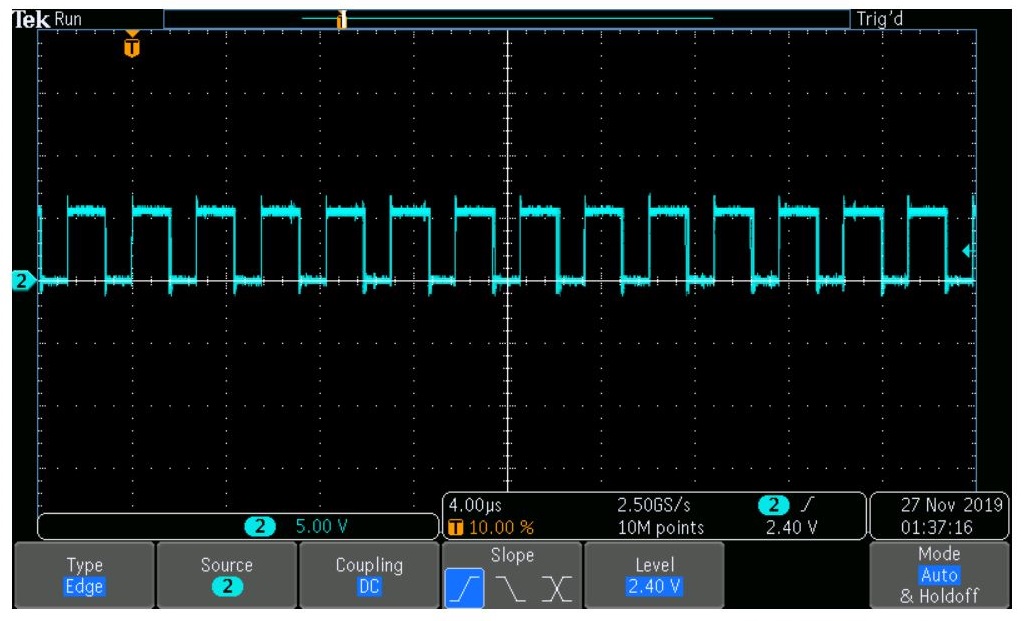
Task: Toggle the Coupling DC setting
Action: pyautogui.click(x=369, y=575)
